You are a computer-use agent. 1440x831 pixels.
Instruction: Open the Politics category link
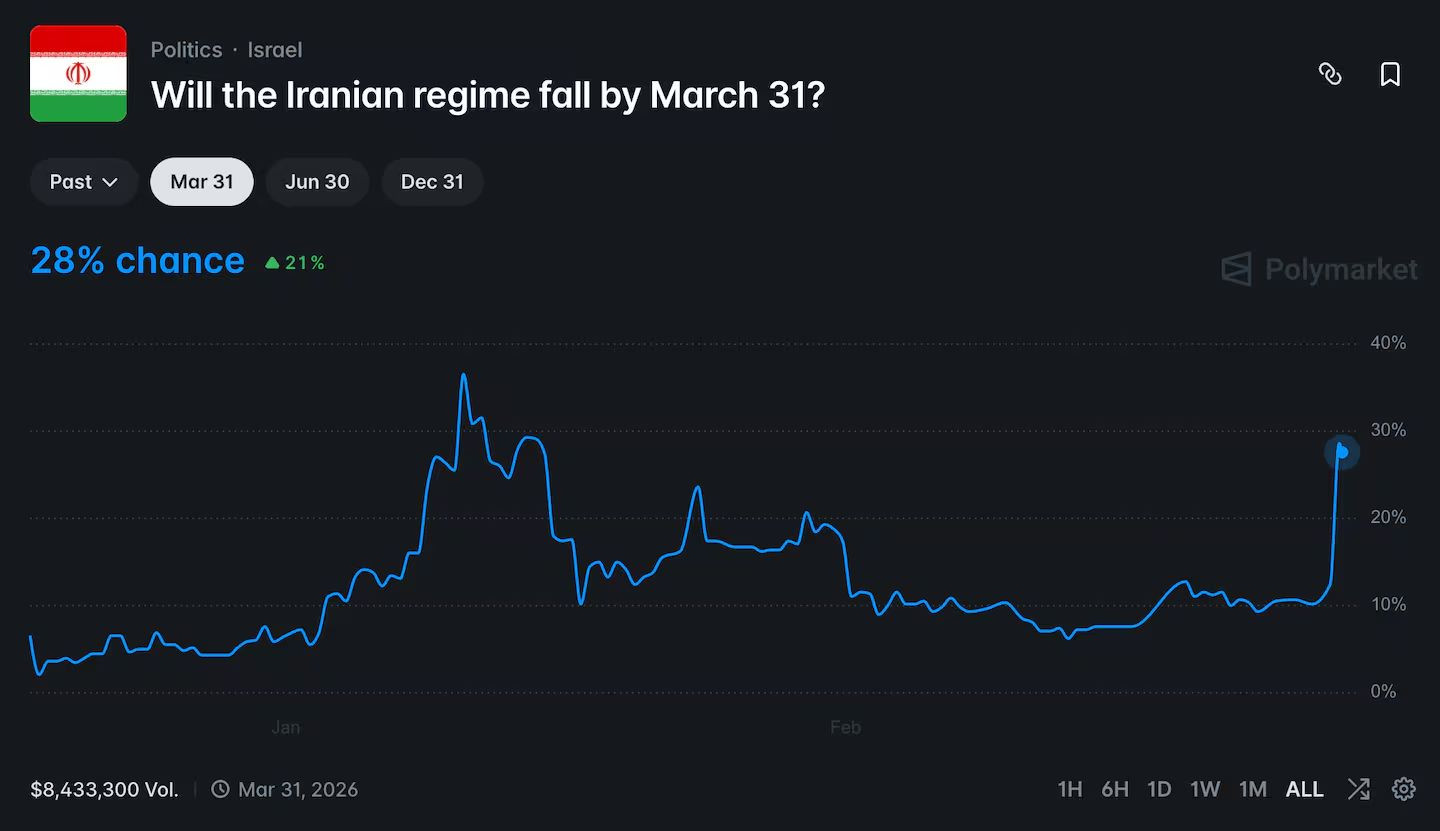186,50
